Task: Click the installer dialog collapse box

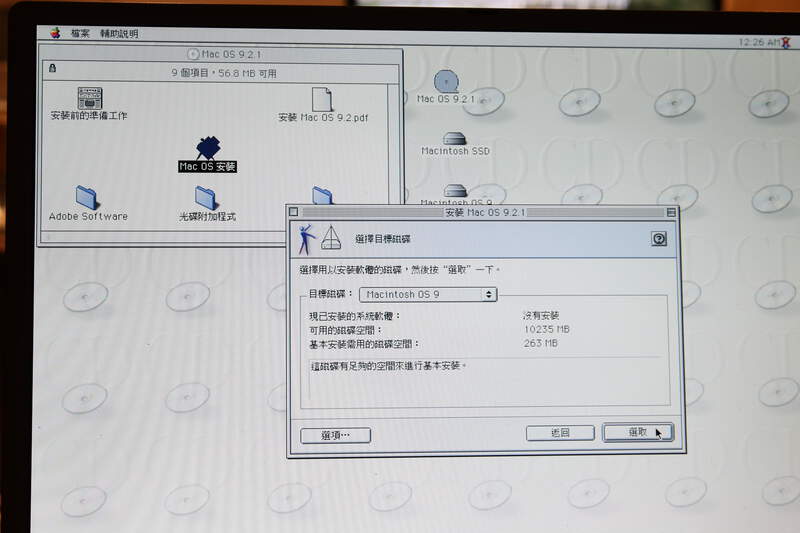Action: (671, 212)
